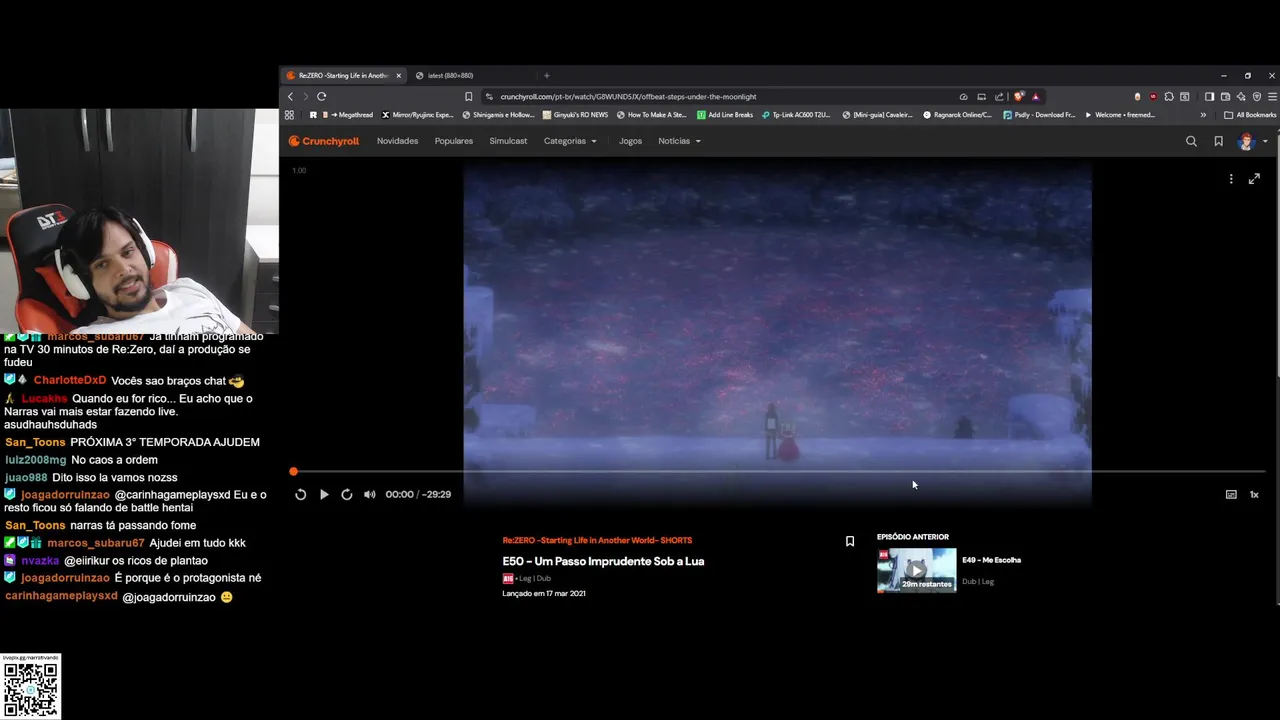Change playback speed 1x
1280x720 pixels.
click(1254, 494)
